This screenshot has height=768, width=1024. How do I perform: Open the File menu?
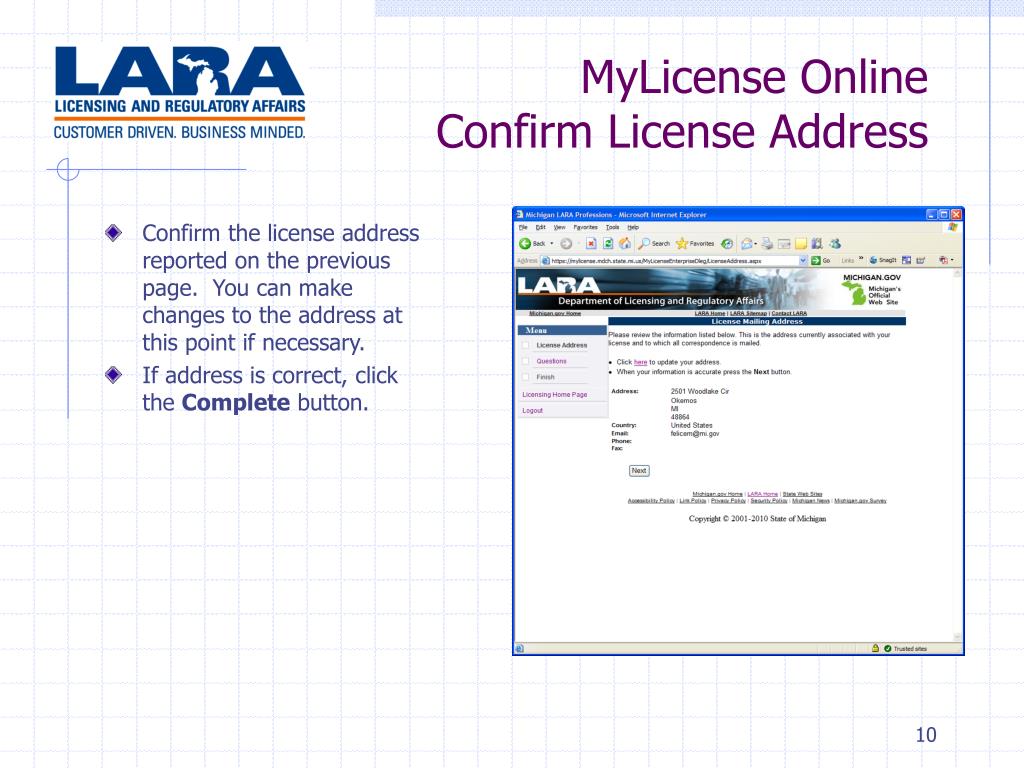coord(523,227)
